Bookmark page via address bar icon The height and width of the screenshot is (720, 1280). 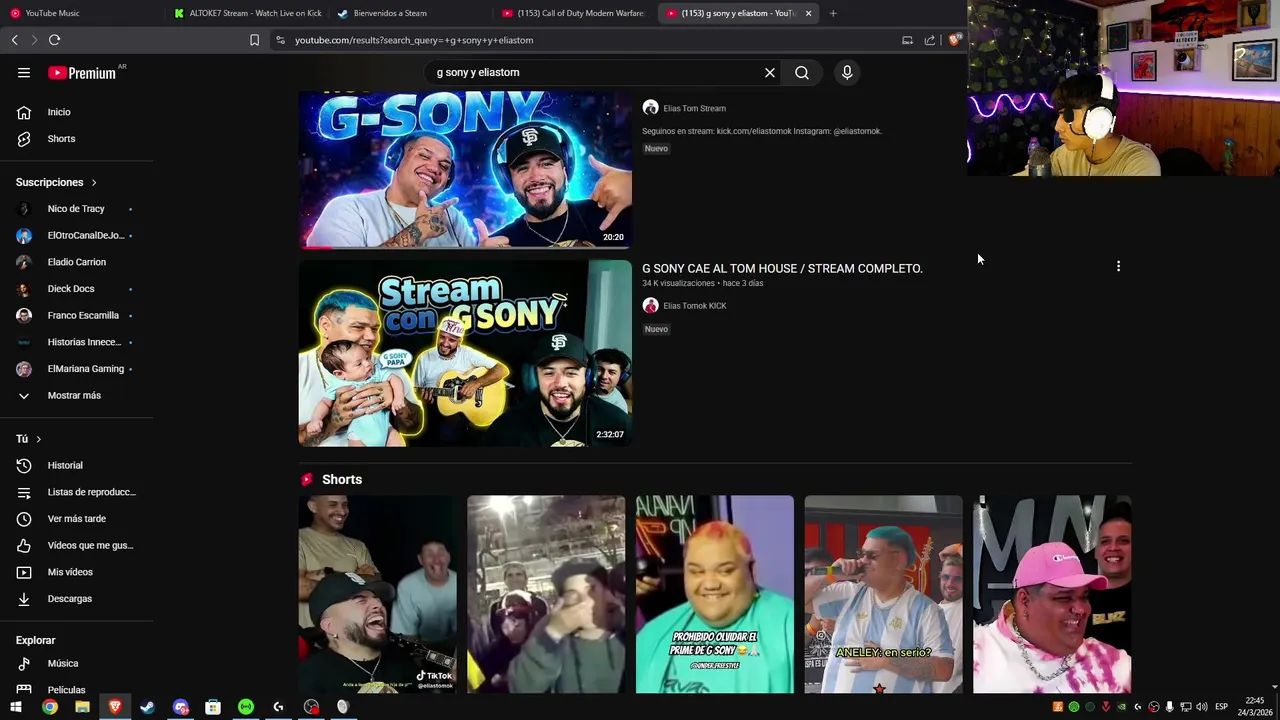[254, 40]
